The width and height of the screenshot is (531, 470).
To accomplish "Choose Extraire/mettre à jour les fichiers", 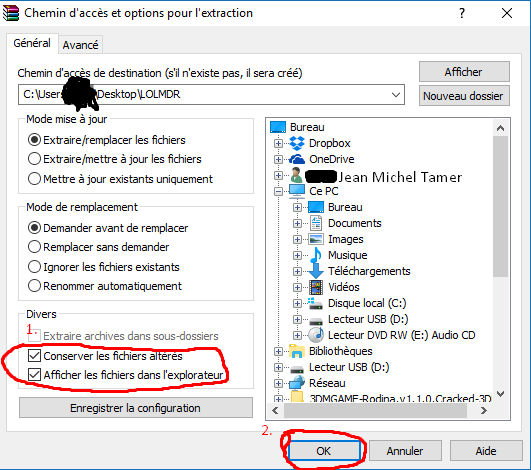I will point(35,159).
